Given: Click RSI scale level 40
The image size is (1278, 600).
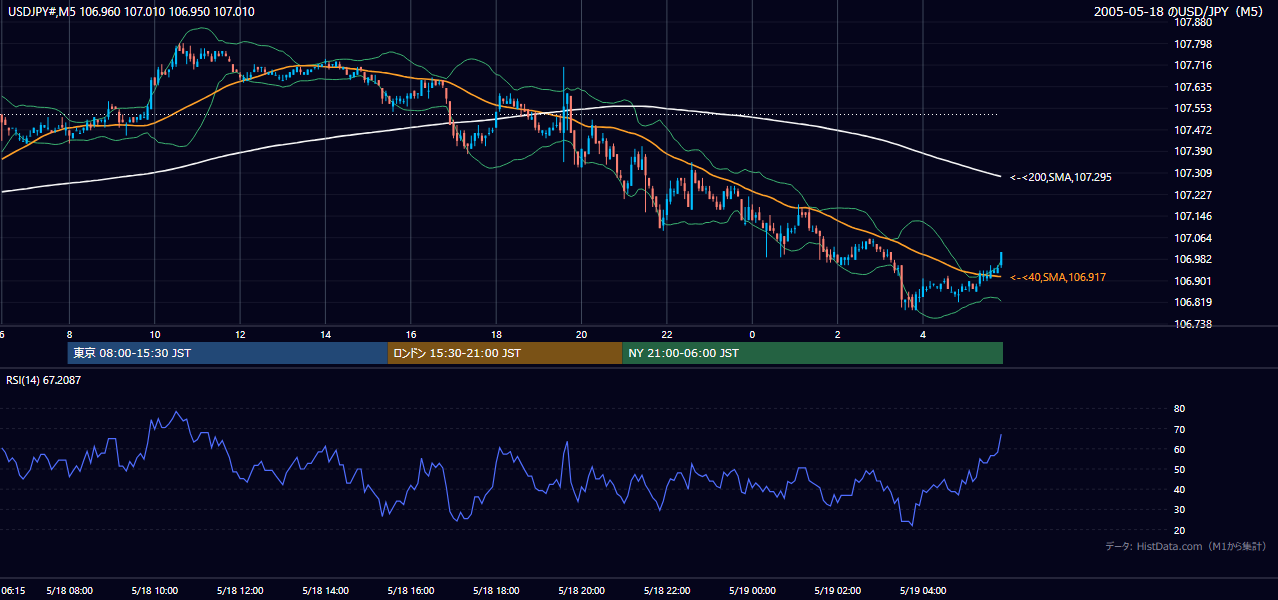Looking at the screenshot, I should click(1179, 489).
